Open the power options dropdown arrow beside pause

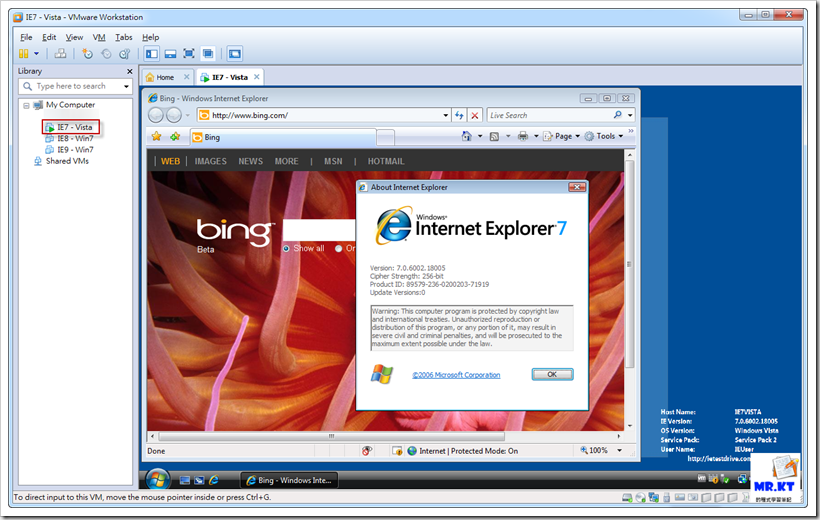[36, 53]
